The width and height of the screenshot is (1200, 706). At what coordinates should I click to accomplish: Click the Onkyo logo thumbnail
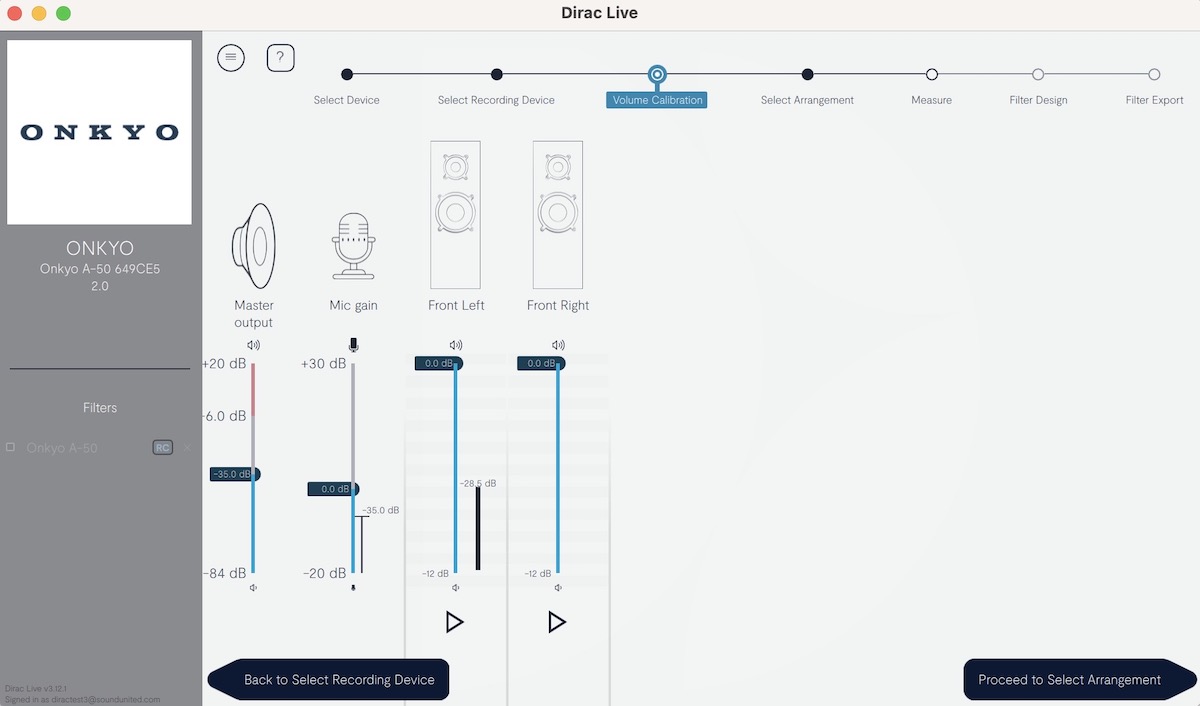(x=99, y=132)
